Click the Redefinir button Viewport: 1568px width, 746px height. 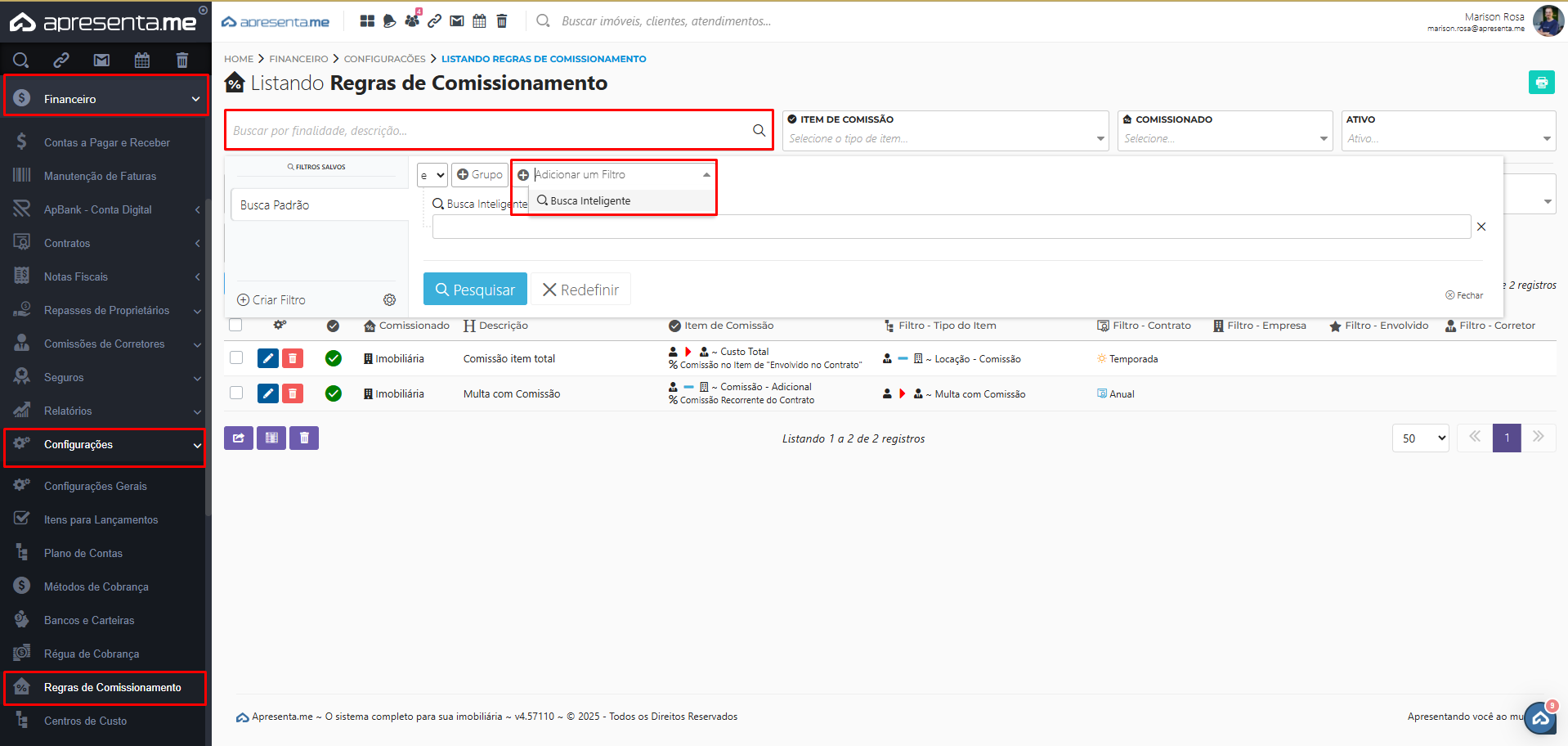(580, 290)
